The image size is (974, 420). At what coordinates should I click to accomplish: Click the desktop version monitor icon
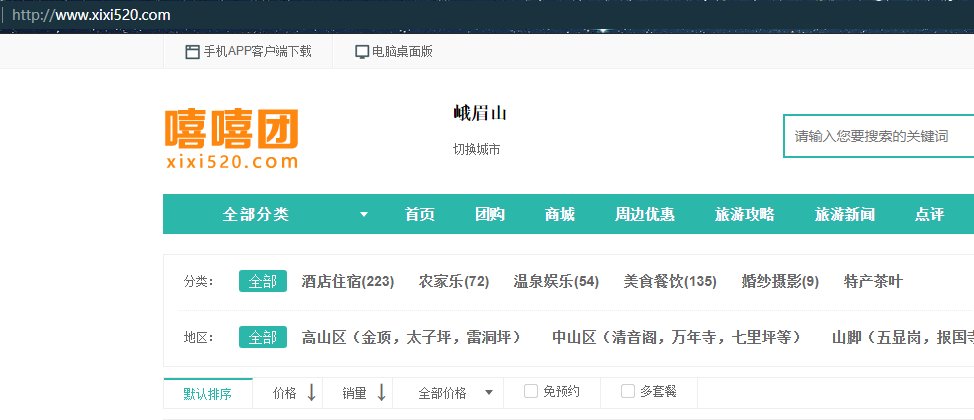[362, 52]
